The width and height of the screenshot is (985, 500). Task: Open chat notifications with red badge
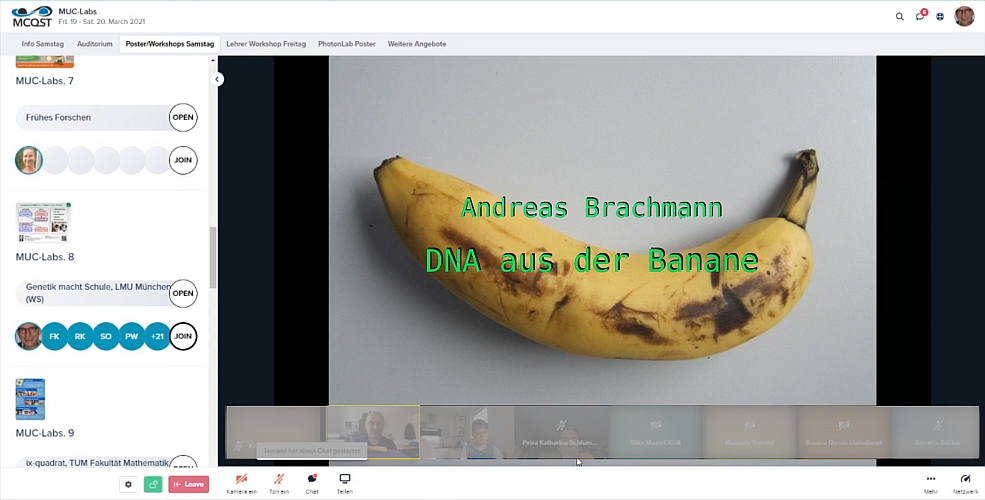[921, 16]
